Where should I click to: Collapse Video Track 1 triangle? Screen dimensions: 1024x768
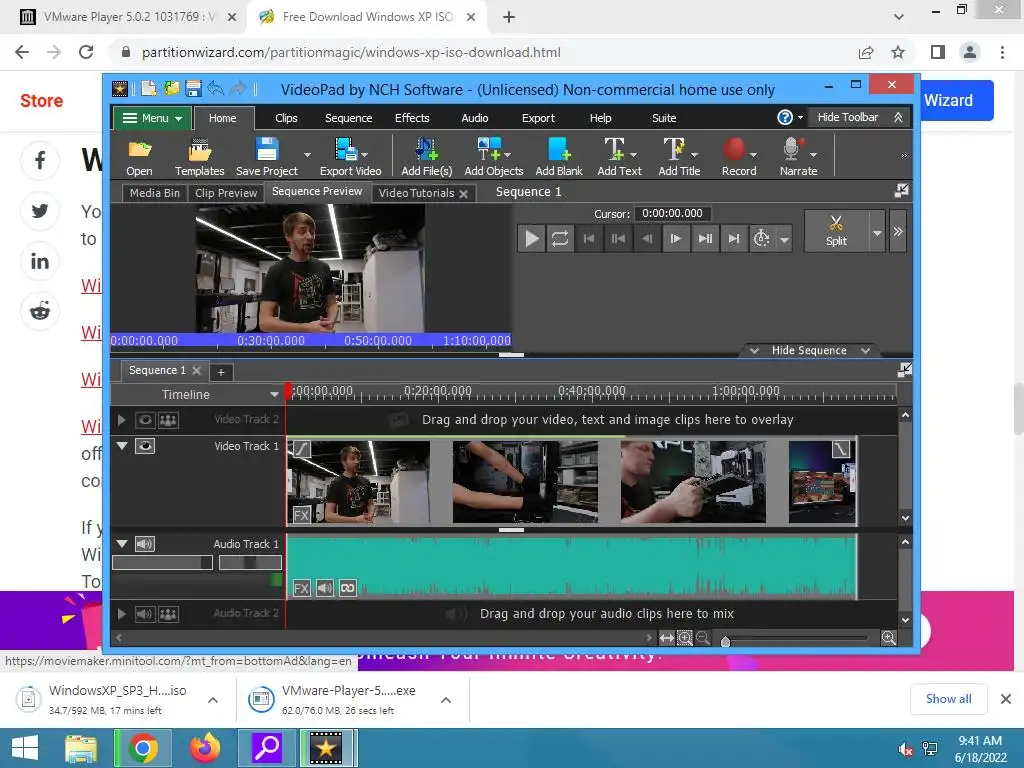click(x=121, y=446)
